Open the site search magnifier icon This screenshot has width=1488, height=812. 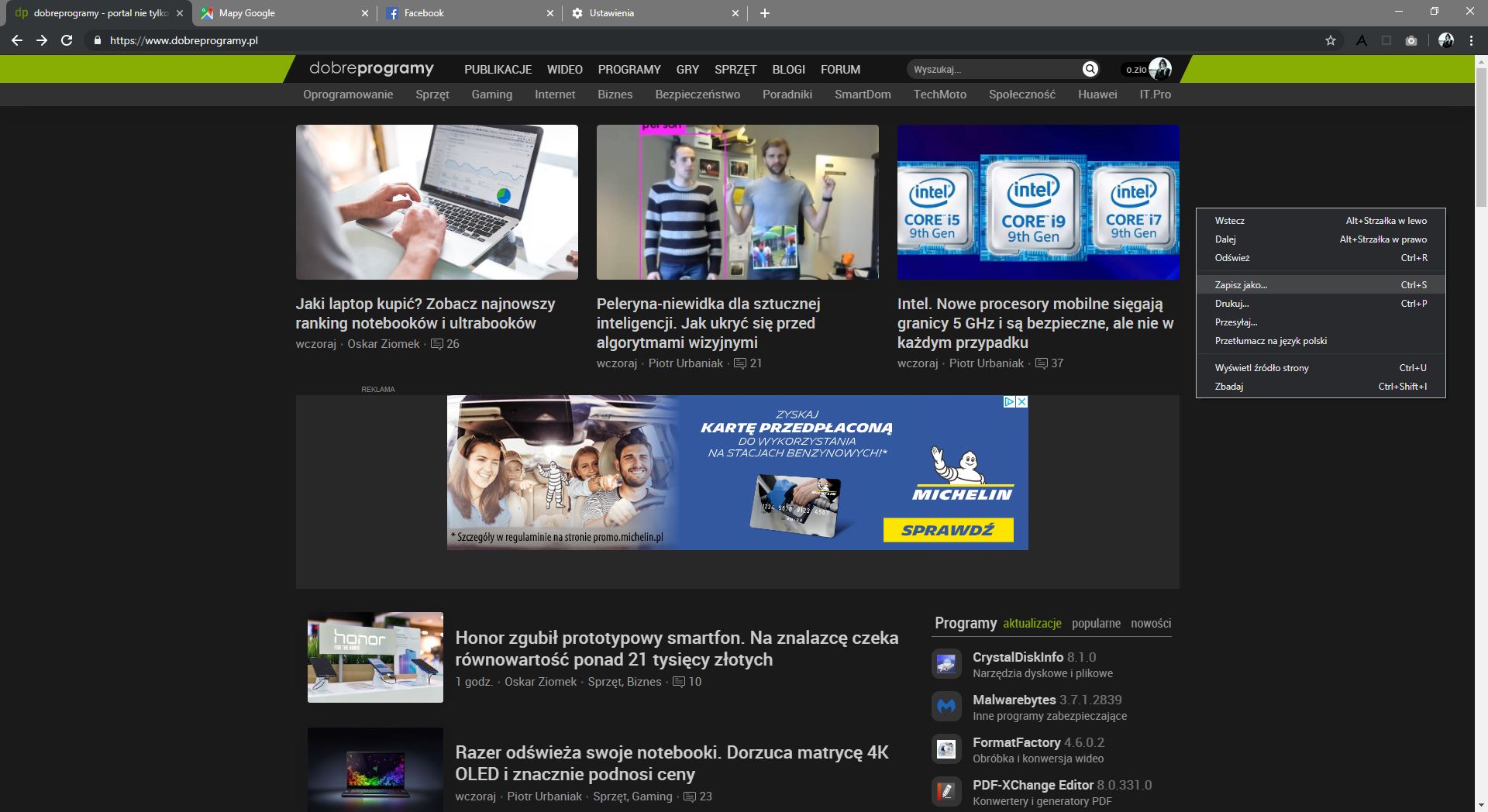point(1089,69)
